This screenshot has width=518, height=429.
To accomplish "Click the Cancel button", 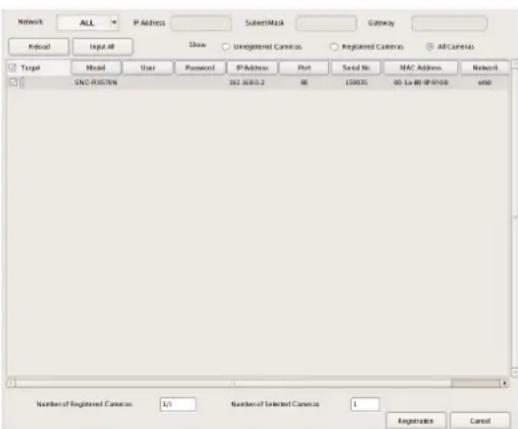I will 480,421.
